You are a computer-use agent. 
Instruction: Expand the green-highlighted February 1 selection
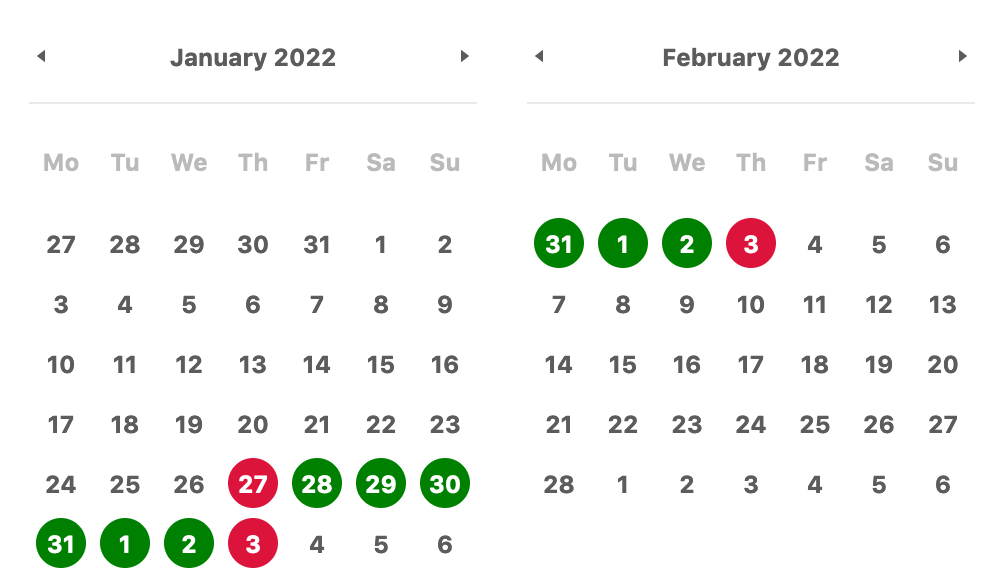(x=623, y=243)
